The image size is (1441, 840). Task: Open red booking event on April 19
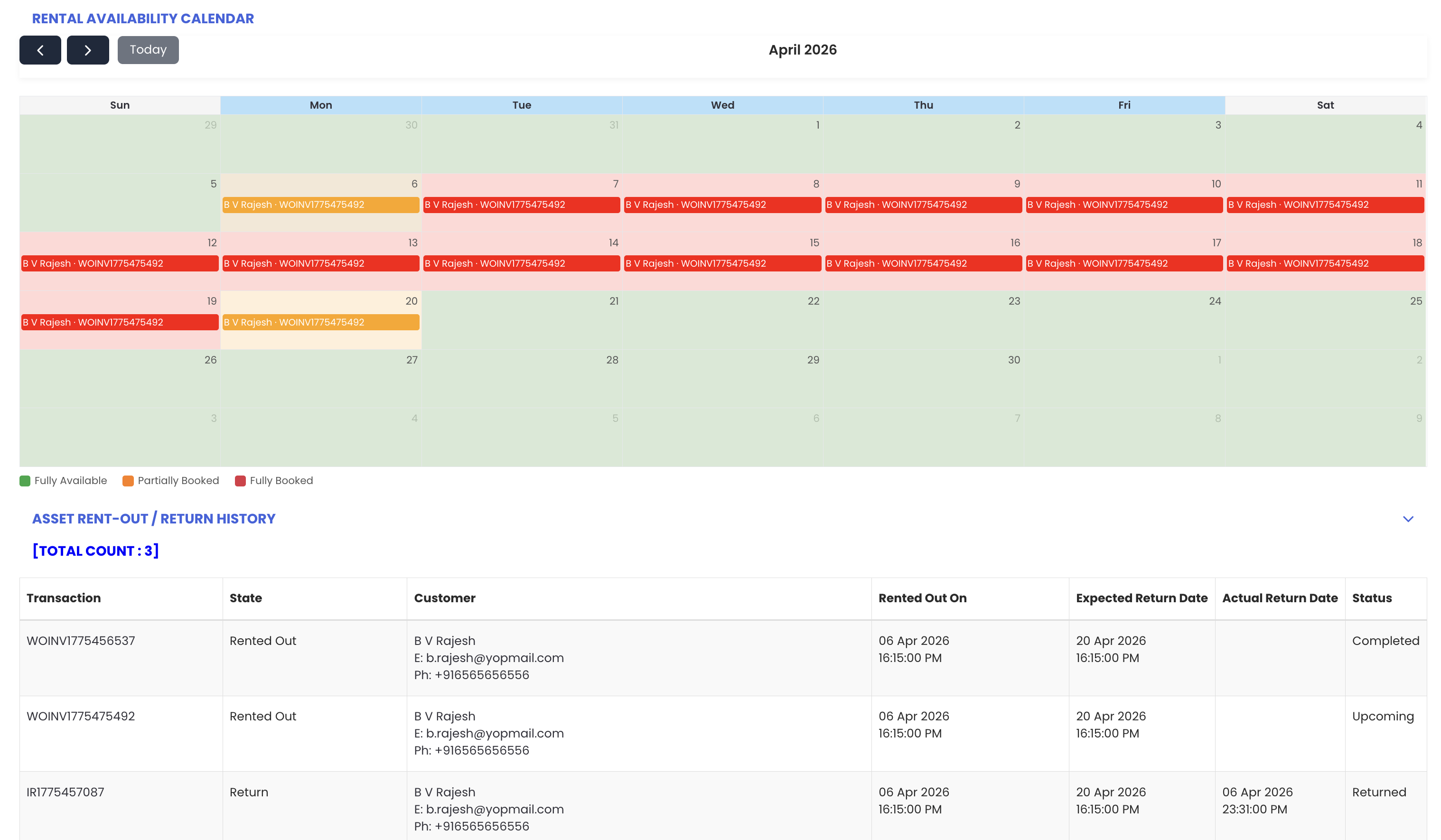[120, 323]
